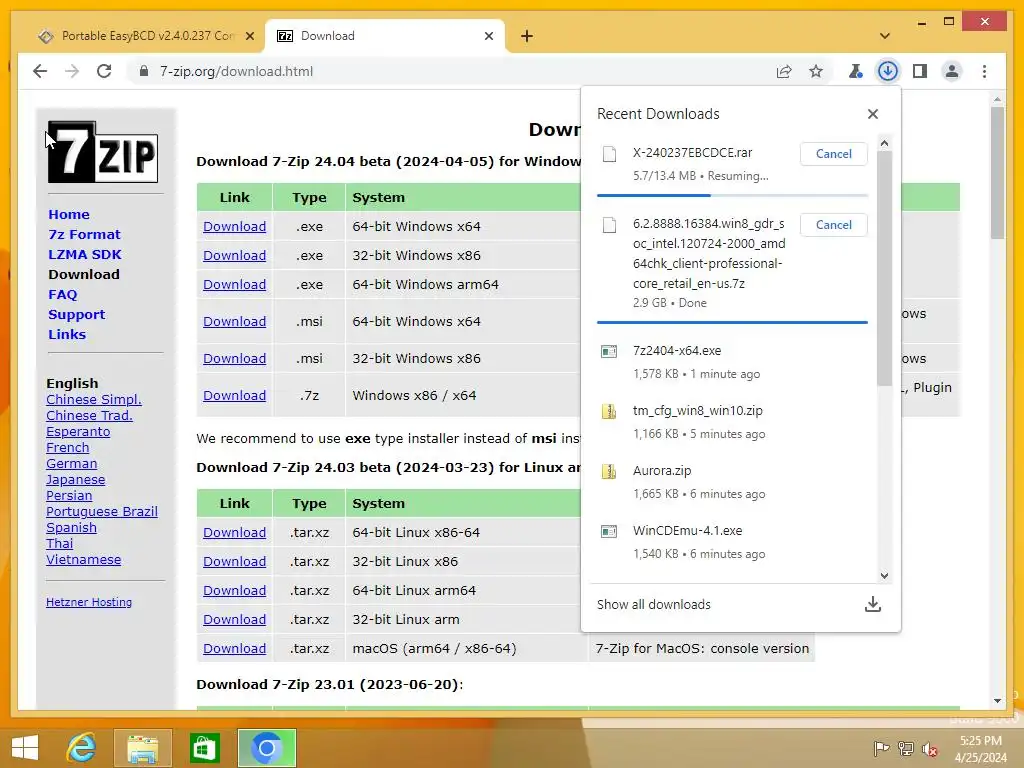Open the side panel icon

pos(920,71)
